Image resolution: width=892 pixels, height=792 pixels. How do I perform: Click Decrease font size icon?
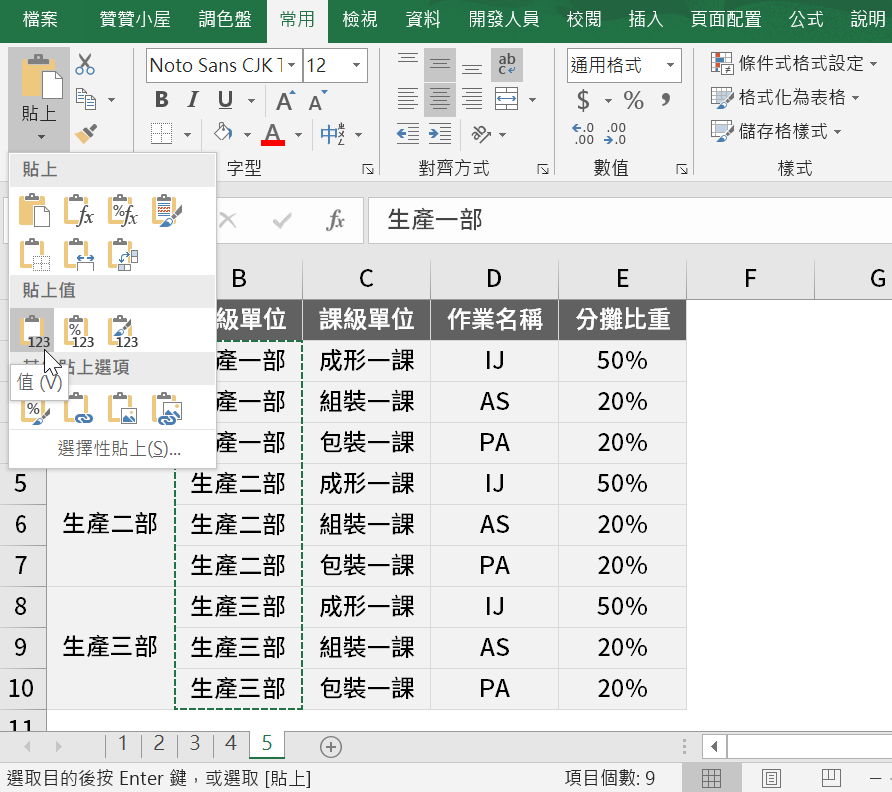pos(318,100)
